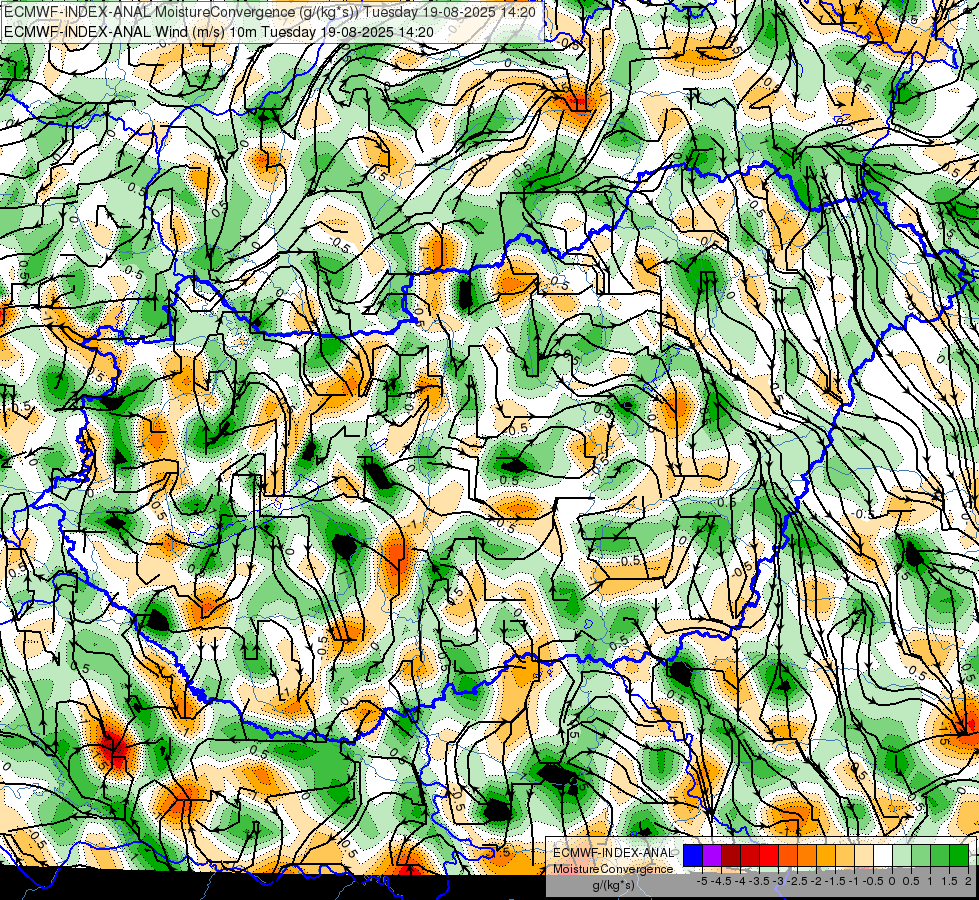Image resolution: width=979 pixels, height=900 pixels.
Task: Click the darkest green legend swatch
Action: click(x=959, y=855)
